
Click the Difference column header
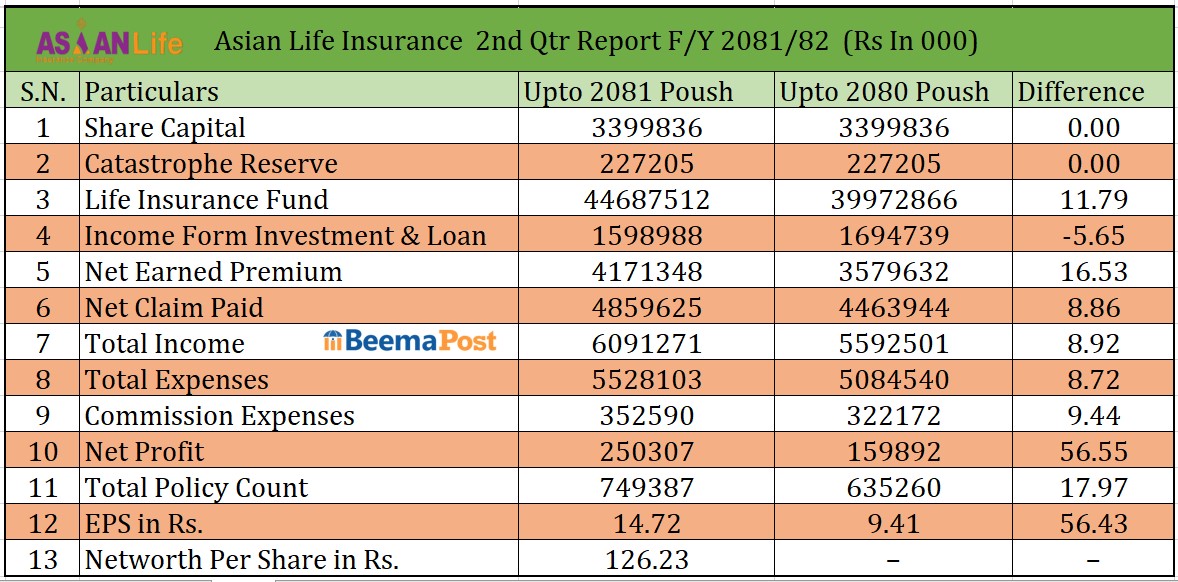[x=1080, y=92]
